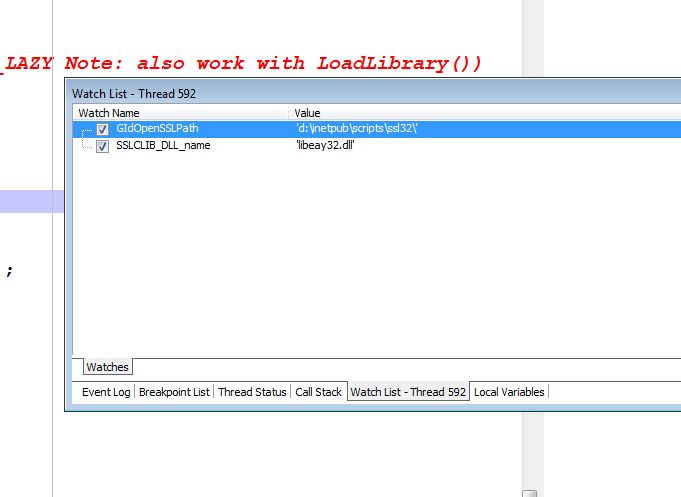Open the Local Variables tab
Image resolution: width=681 pixels, height=497 pixels.
(x=509, y=392)
